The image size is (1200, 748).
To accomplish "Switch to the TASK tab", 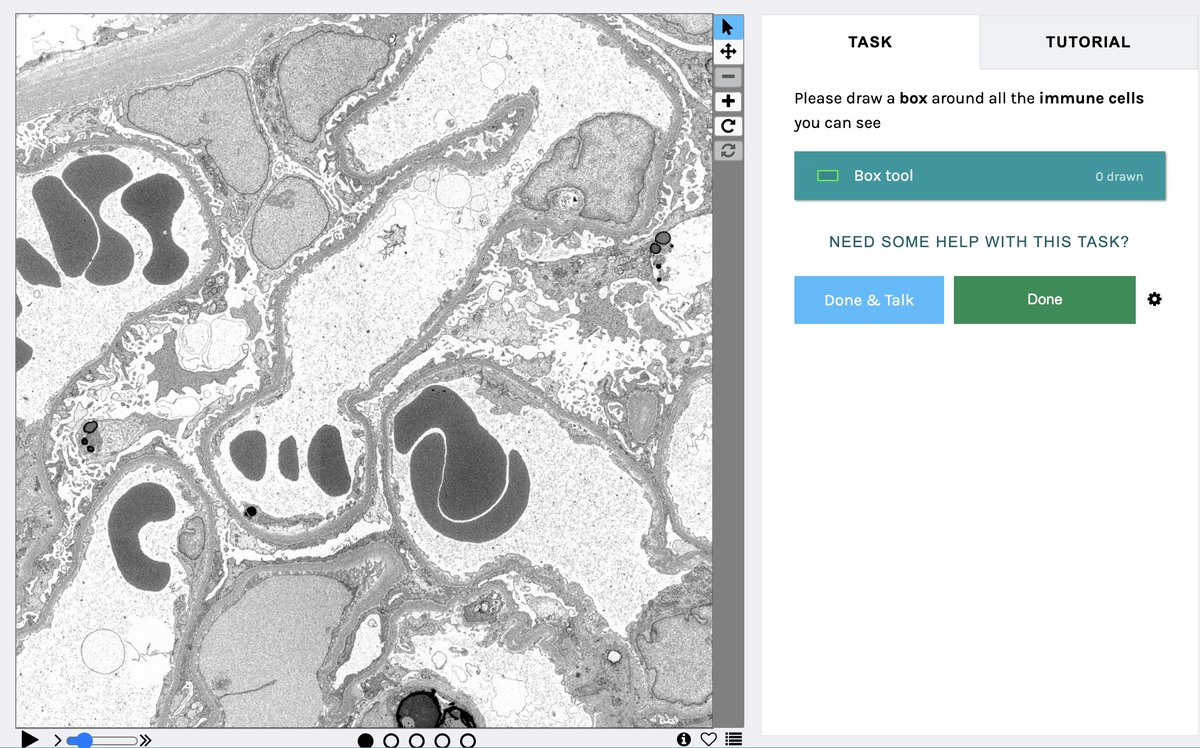I will [870, 42].
